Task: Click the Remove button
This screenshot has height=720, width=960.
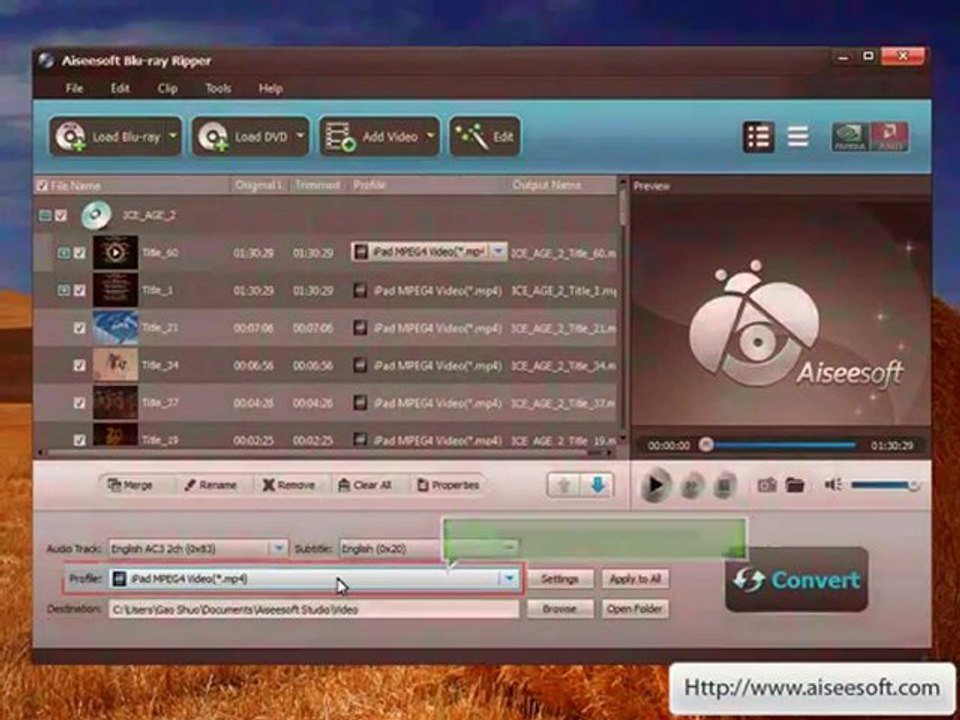Action: click(288, 486)
